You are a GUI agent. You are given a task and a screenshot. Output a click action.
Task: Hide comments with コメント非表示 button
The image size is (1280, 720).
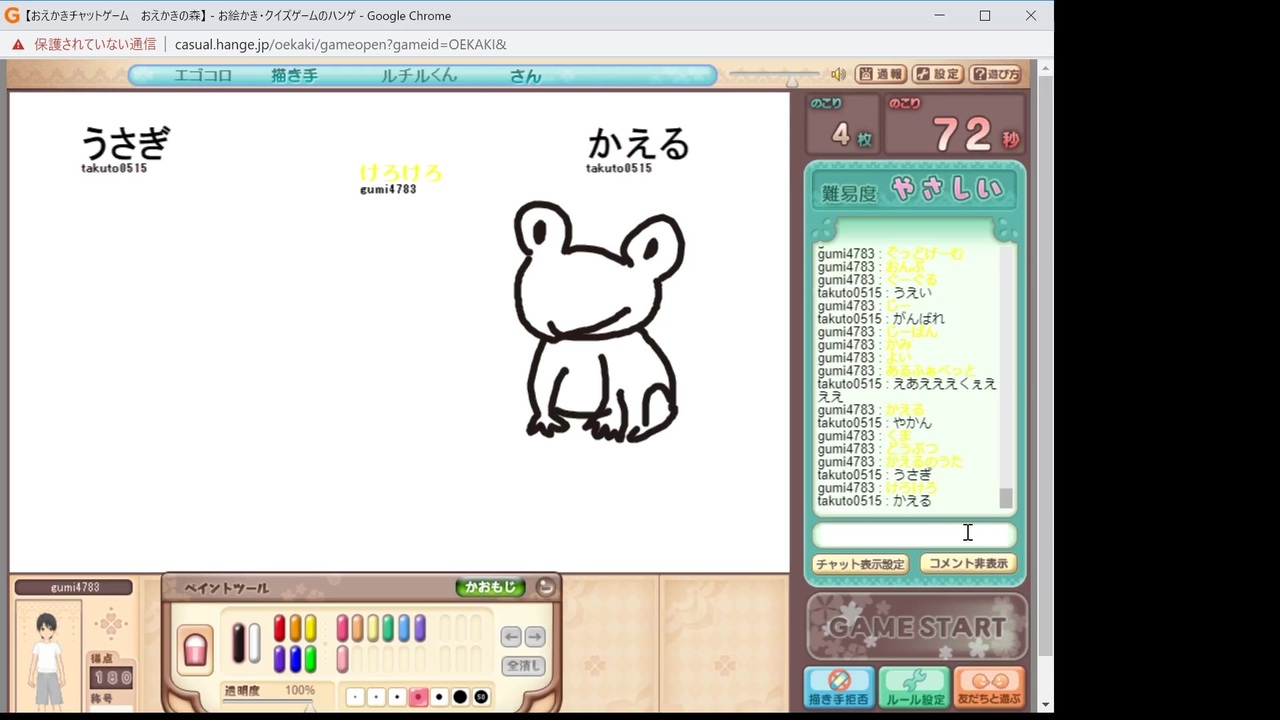point(968,563)
